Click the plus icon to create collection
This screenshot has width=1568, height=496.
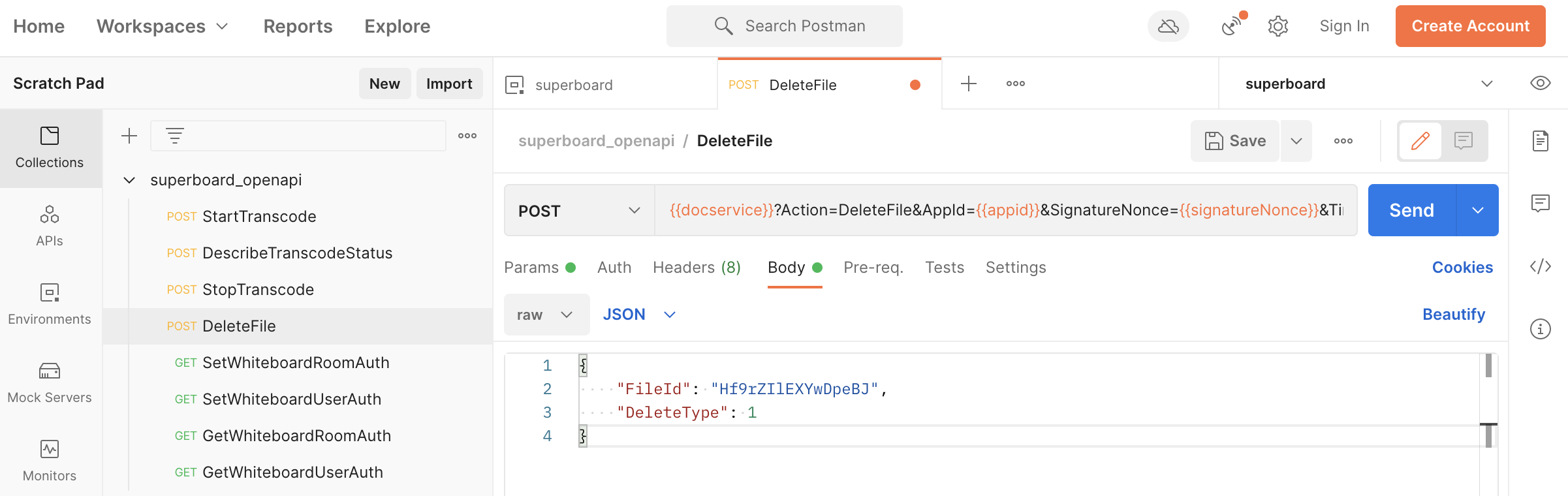coord(129,136)
